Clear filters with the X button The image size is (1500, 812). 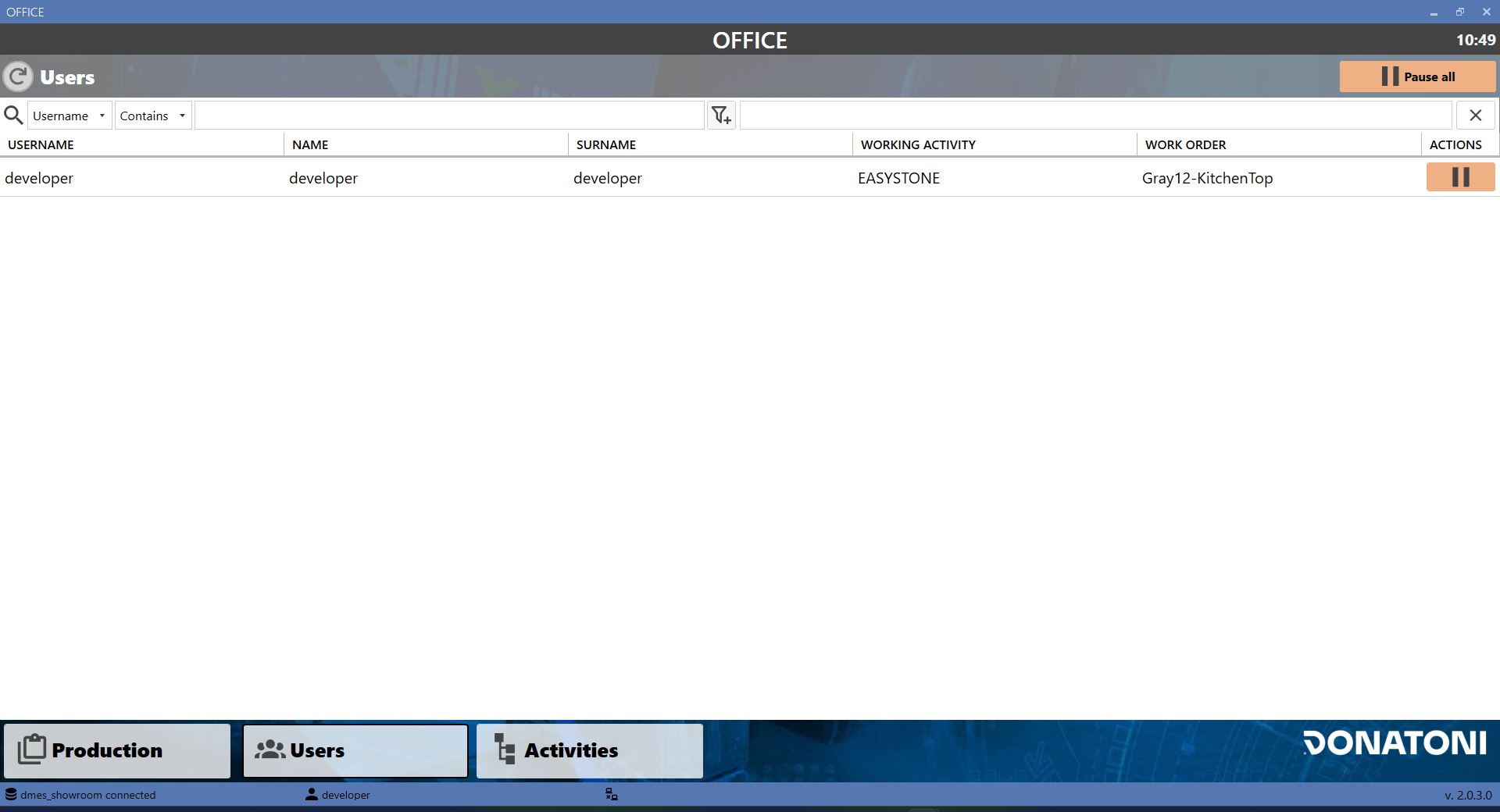[1475, 116]
